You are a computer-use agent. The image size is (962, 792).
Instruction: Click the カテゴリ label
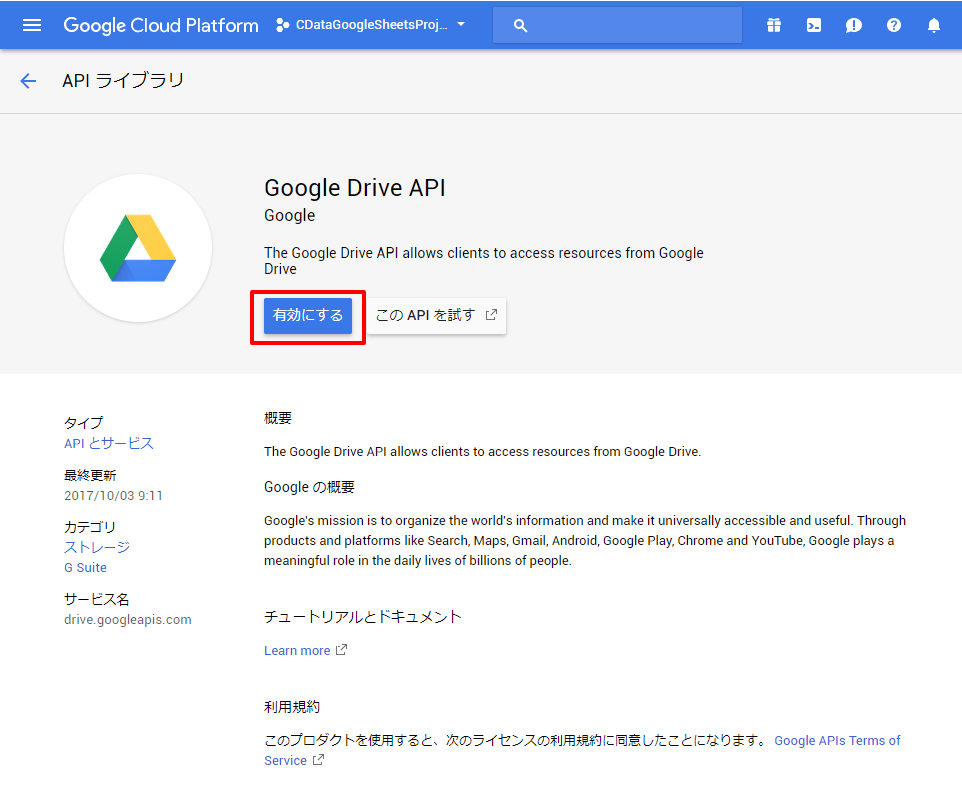click(90, 527)
